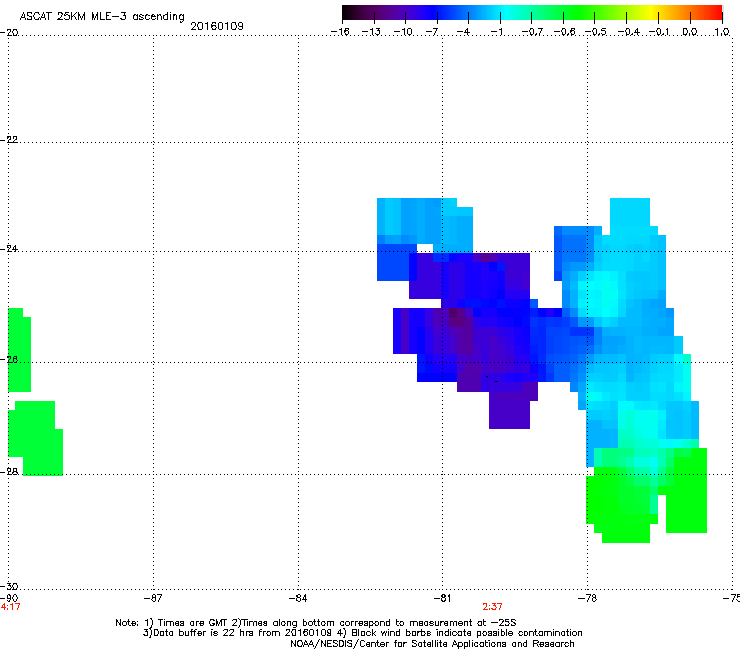Click the '-0.5' label on the color scale
Image resolution: width=740 pixels, height=650 pixels.
pyautogui.click(x=596, y=32)
